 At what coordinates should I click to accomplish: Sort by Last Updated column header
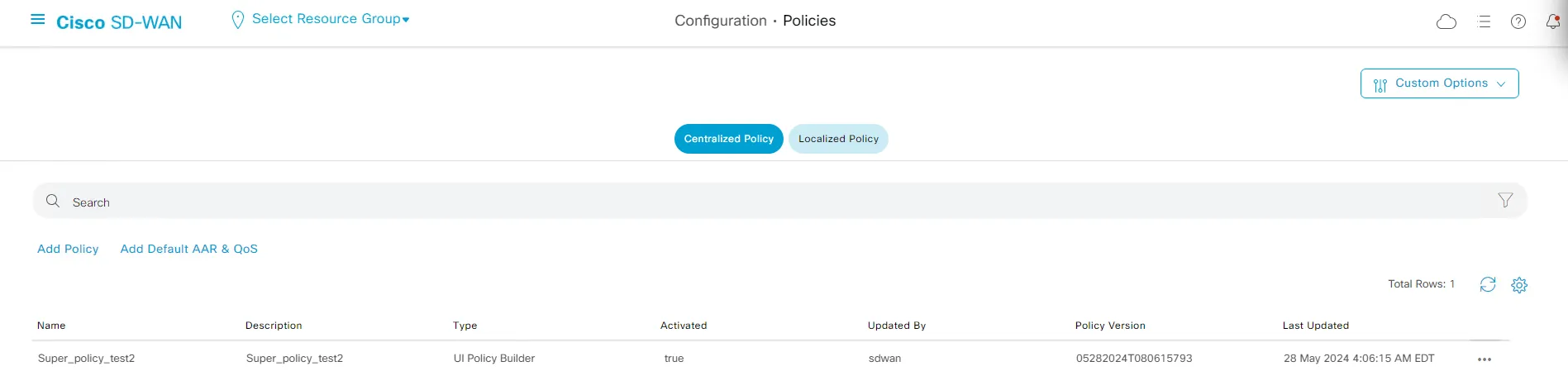pyautogui.click(x=1315, y=326)
